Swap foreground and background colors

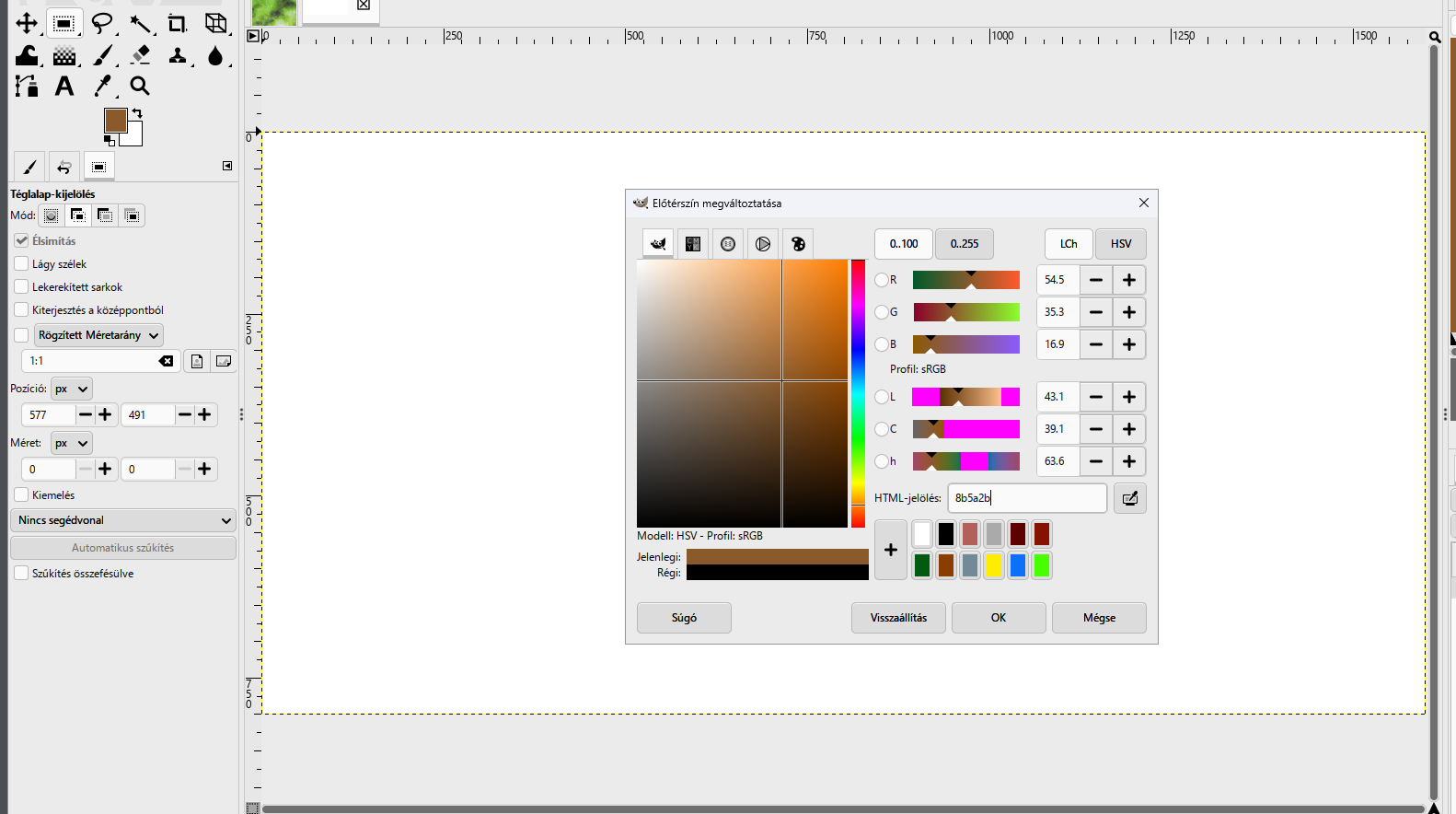pyautogui.click(x=137, y=112)
